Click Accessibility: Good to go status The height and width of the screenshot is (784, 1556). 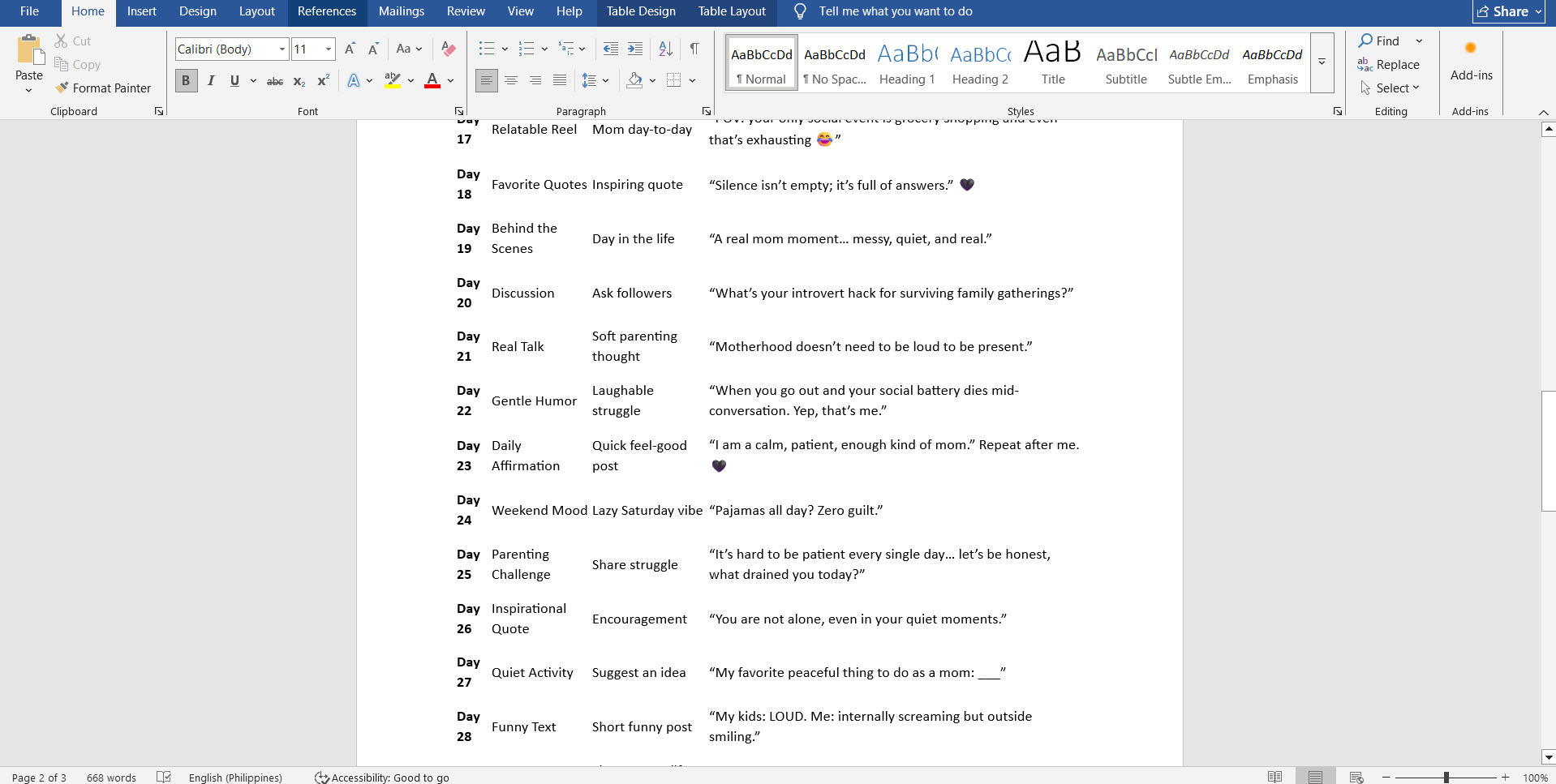382,777
